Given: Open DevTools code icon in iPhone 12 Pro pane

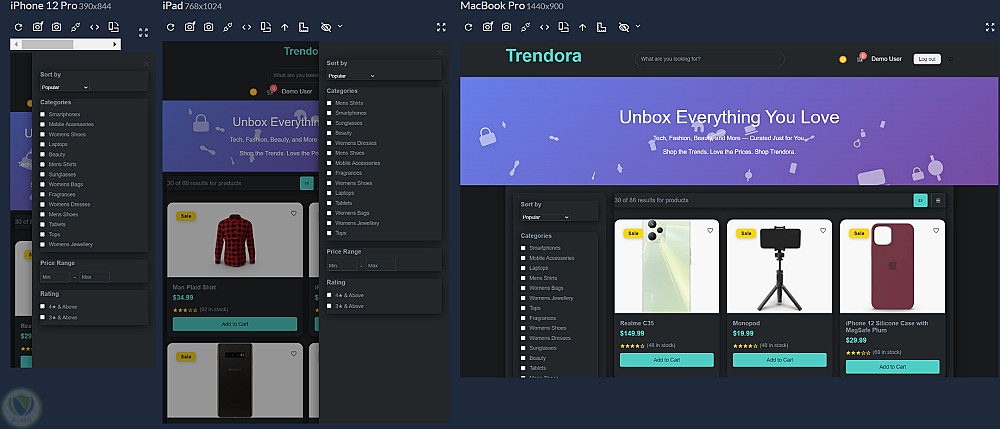Looking at the screenshot, I should 94,27.
